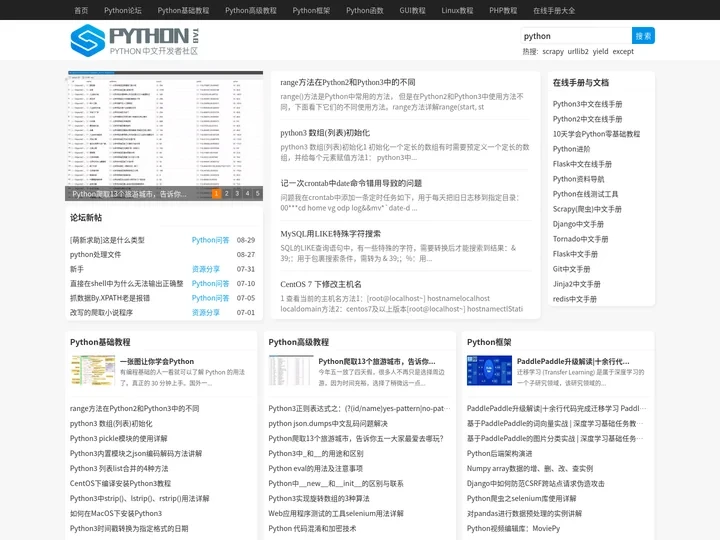Click thumbnail for Python爬取13个旅游城市 article
The width and height of the screenshot is (720, 540).
pos(291,370)
